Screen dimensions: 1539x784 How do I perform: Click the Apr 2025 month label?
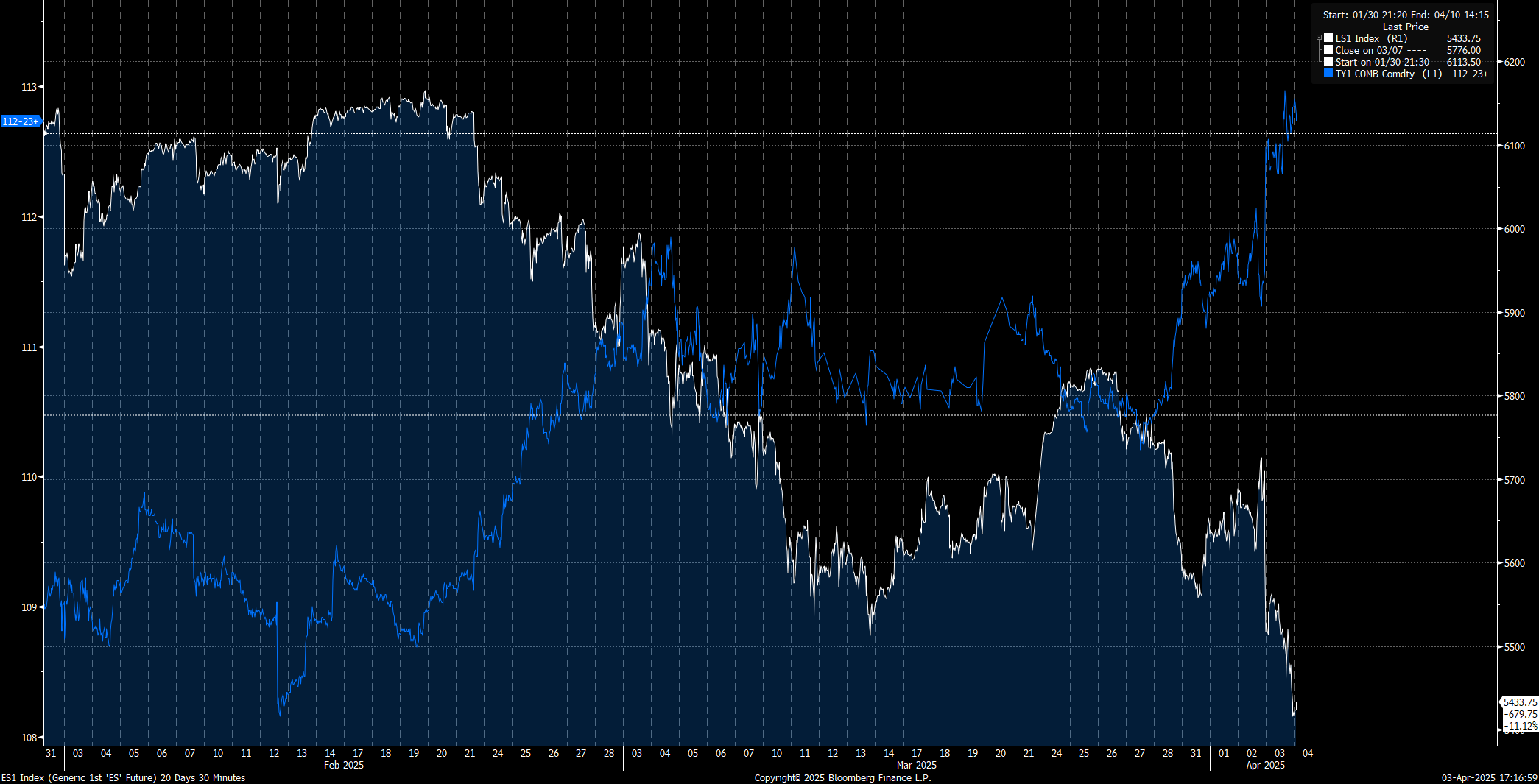point(1266,765)
